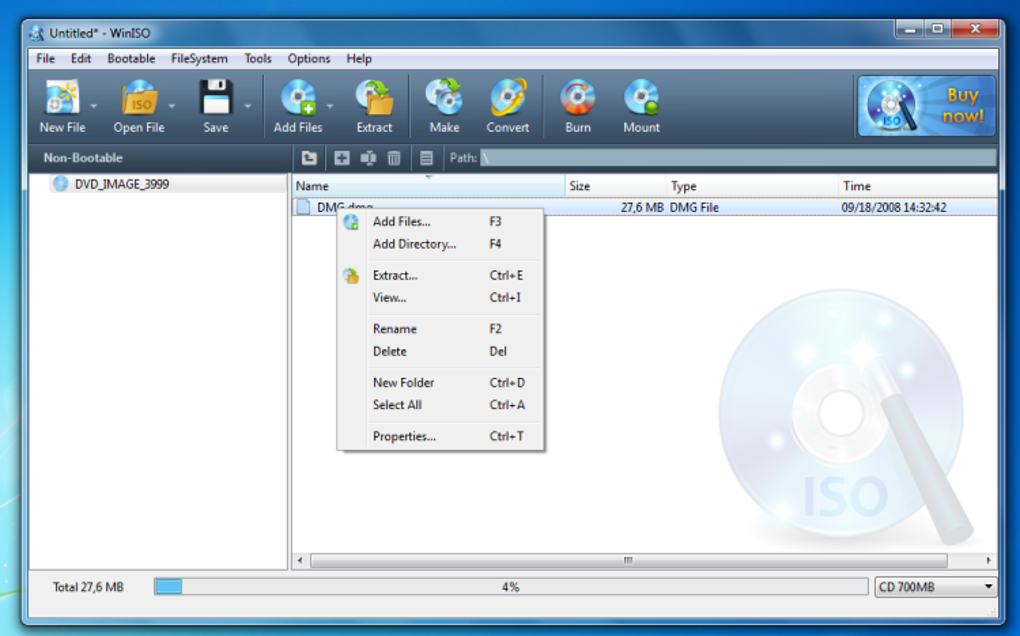This screenshot has width=1020, height=636.
Task: Click the DVD_IMAGE_3999 disc icon in tree
Action: [x=60, y=184]
